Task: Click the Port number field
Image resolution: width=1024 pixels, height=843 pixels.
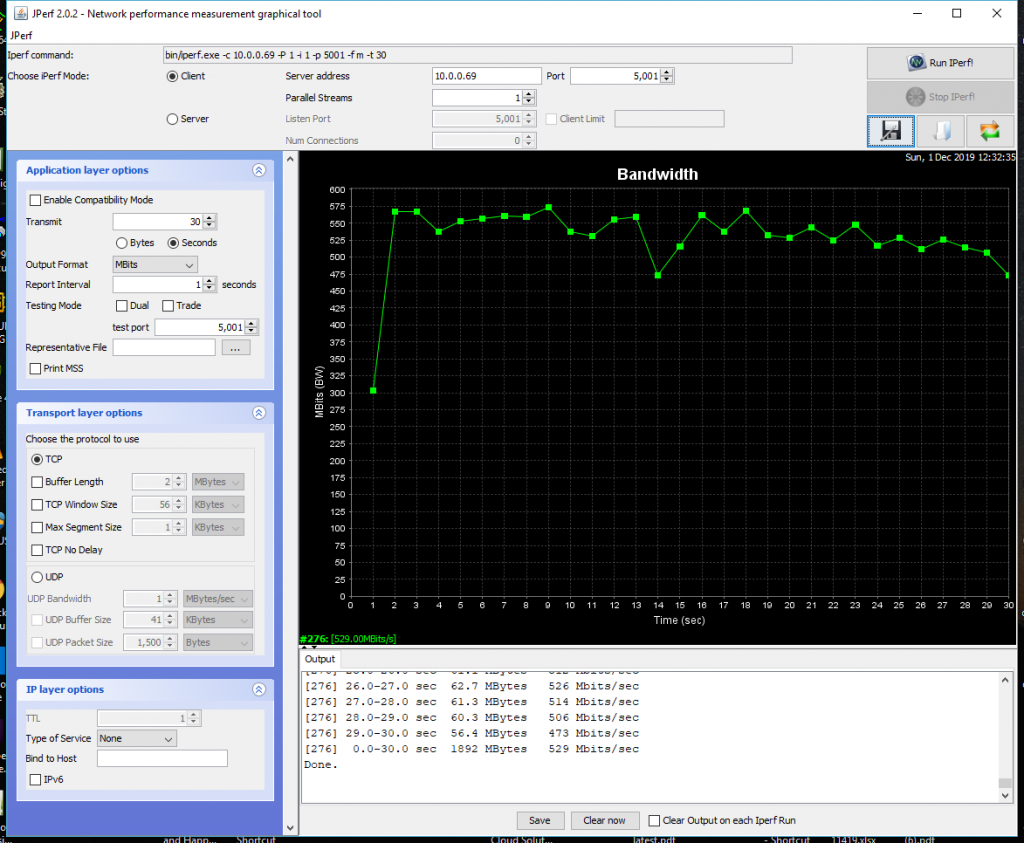Action: (x=616, y=76)
